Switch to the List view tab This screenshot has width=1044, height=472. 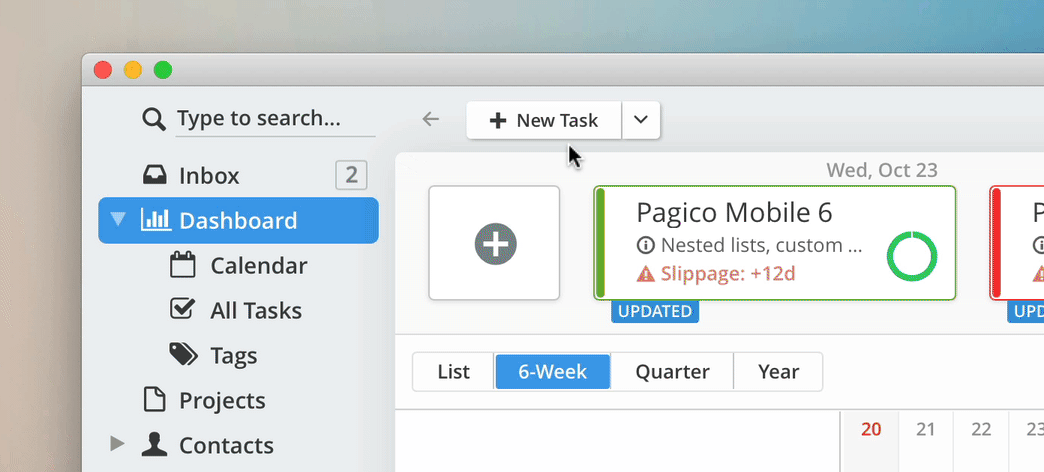(x=453, y=372)
